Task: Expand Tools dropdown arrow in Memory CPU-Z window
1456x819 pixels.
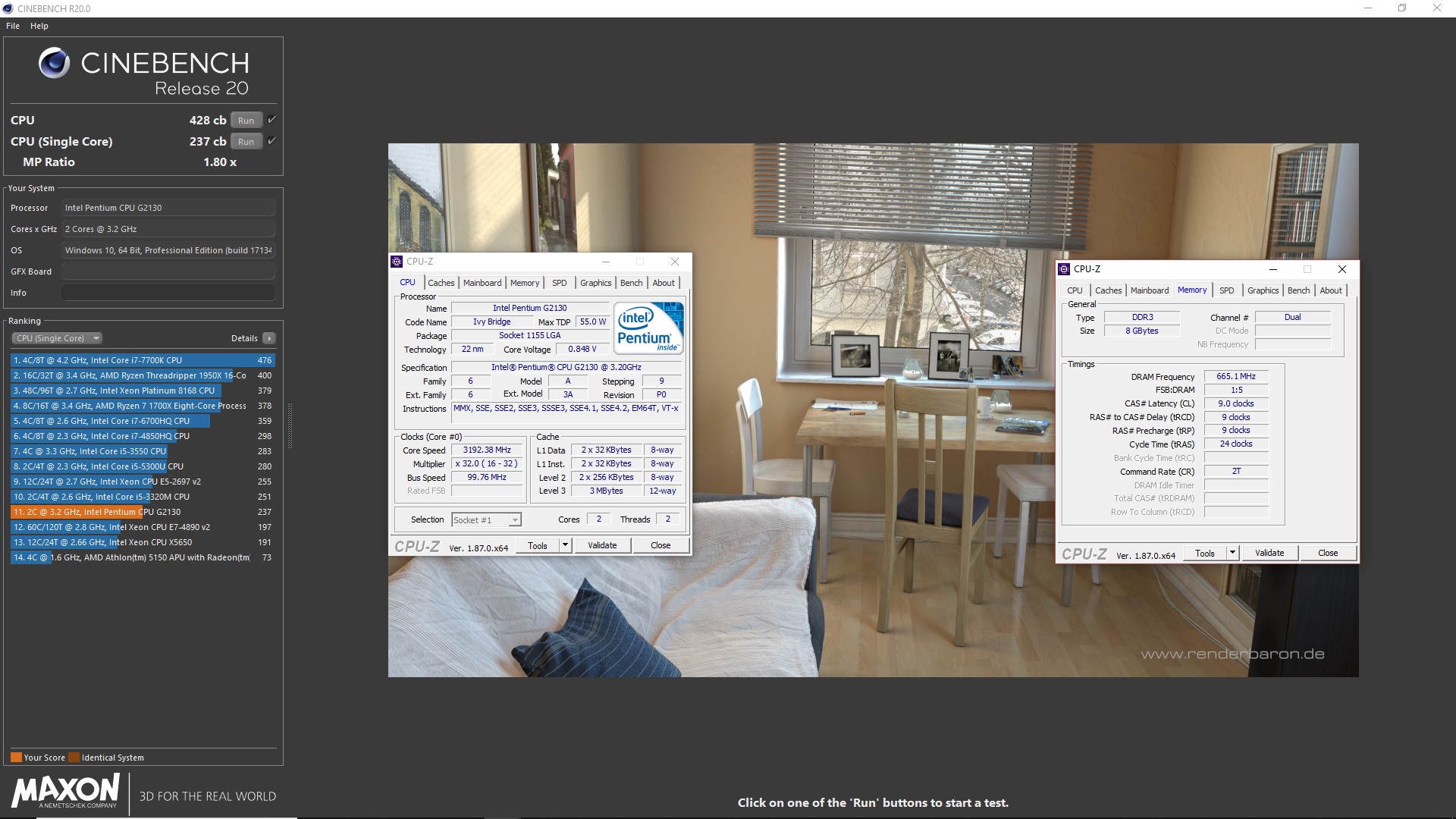Action: point(1232,553)
